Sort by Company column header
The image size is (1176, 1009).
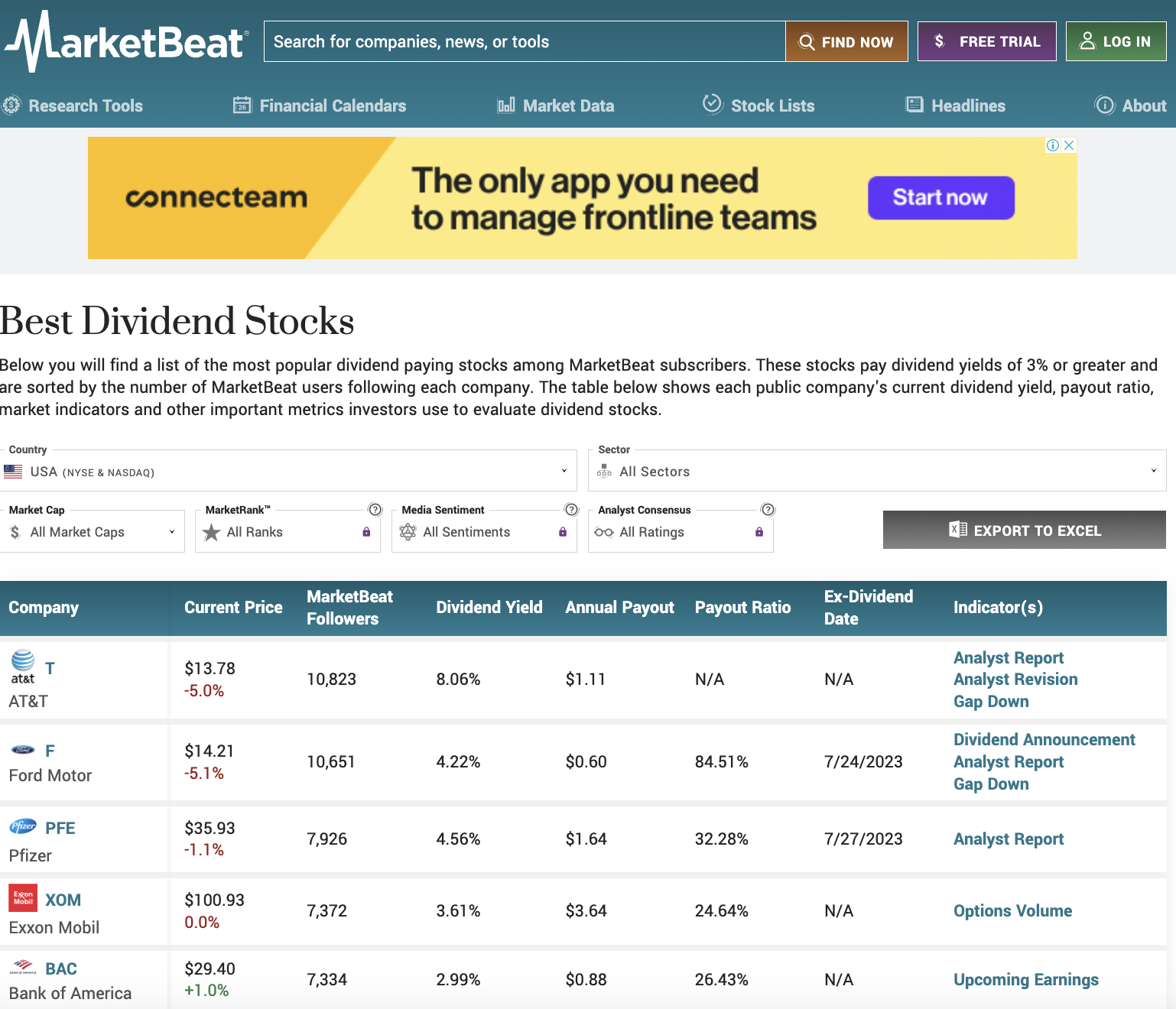44,608
